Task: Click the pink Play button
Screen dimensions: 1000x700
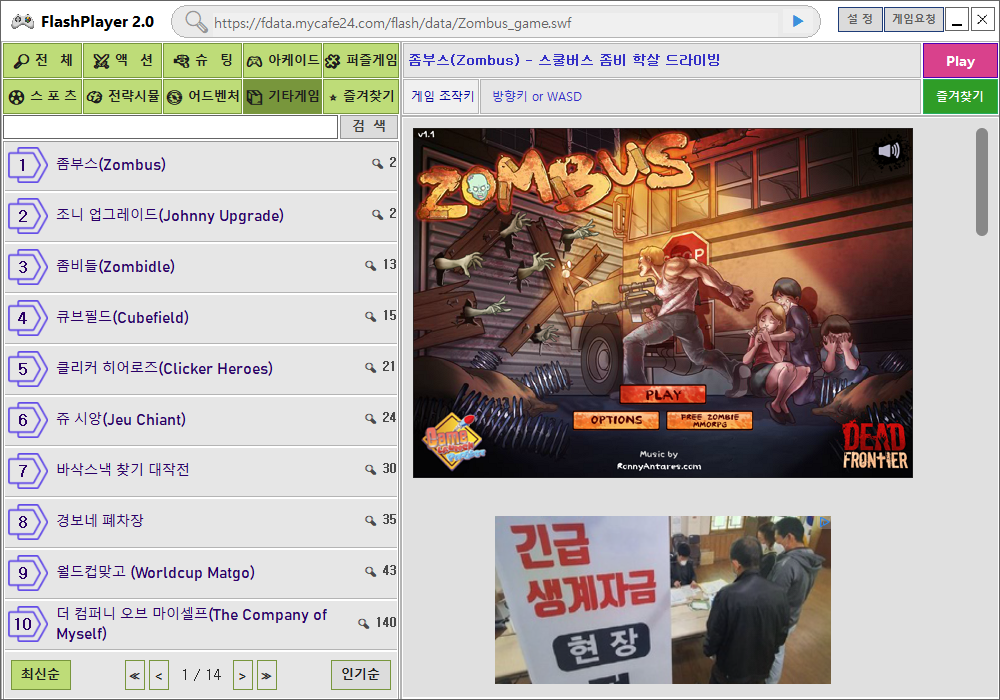Action: 960,61
